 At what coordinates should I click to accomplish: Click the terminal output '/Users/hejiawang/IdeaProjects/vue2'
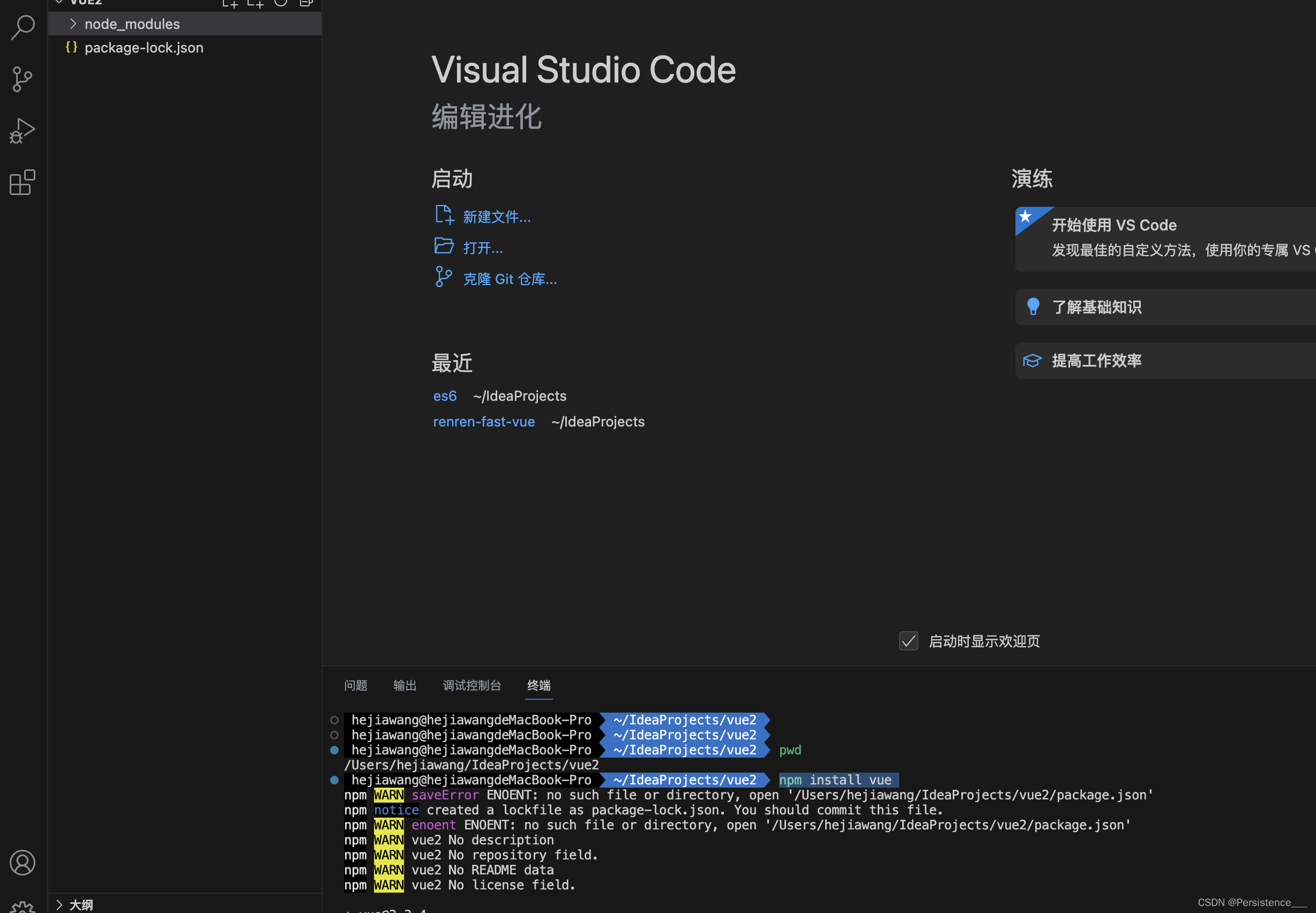pos(472,765)
